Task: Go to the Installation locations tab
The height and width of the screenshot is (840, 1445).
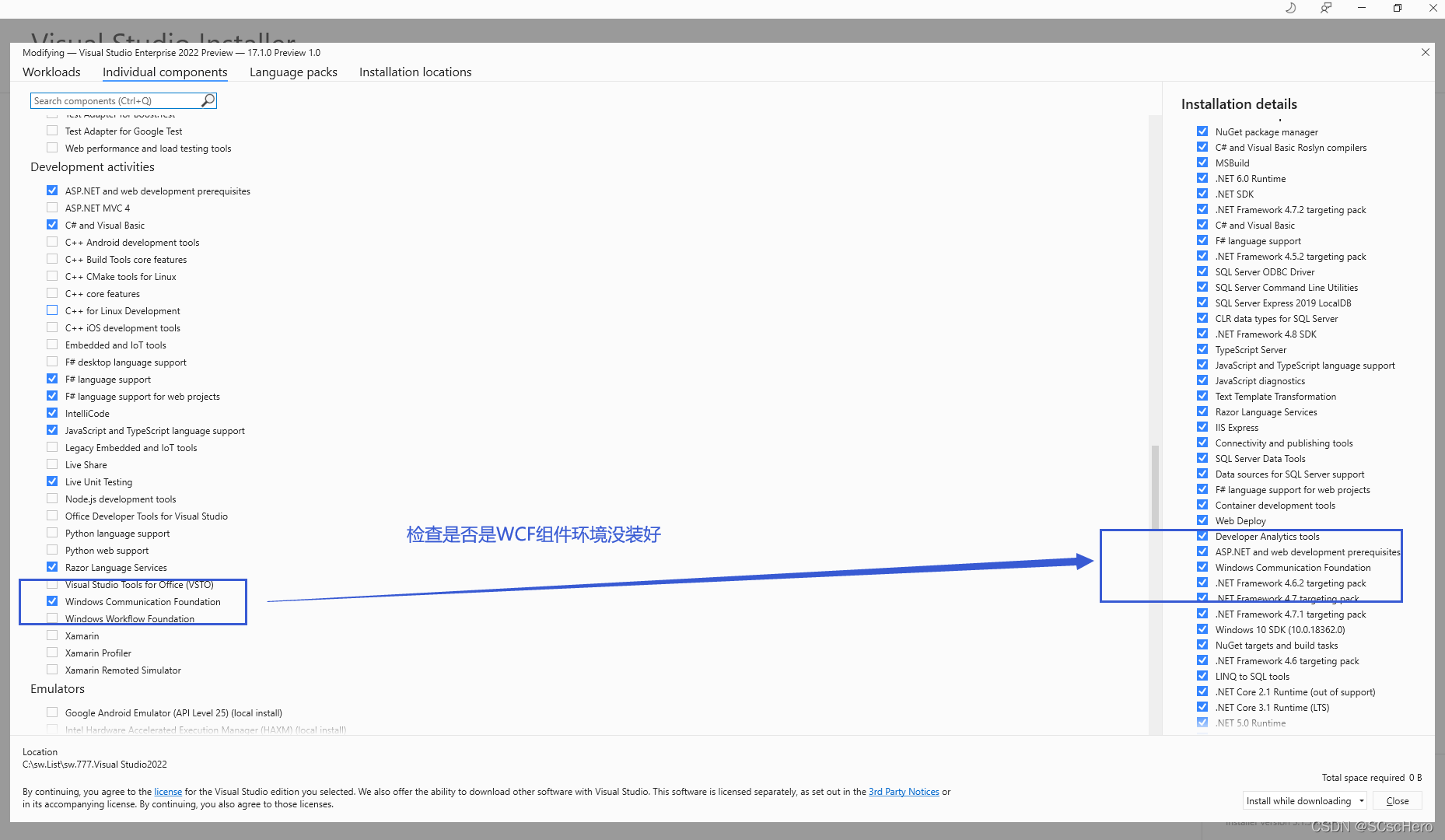Action: tap(415, 72)
